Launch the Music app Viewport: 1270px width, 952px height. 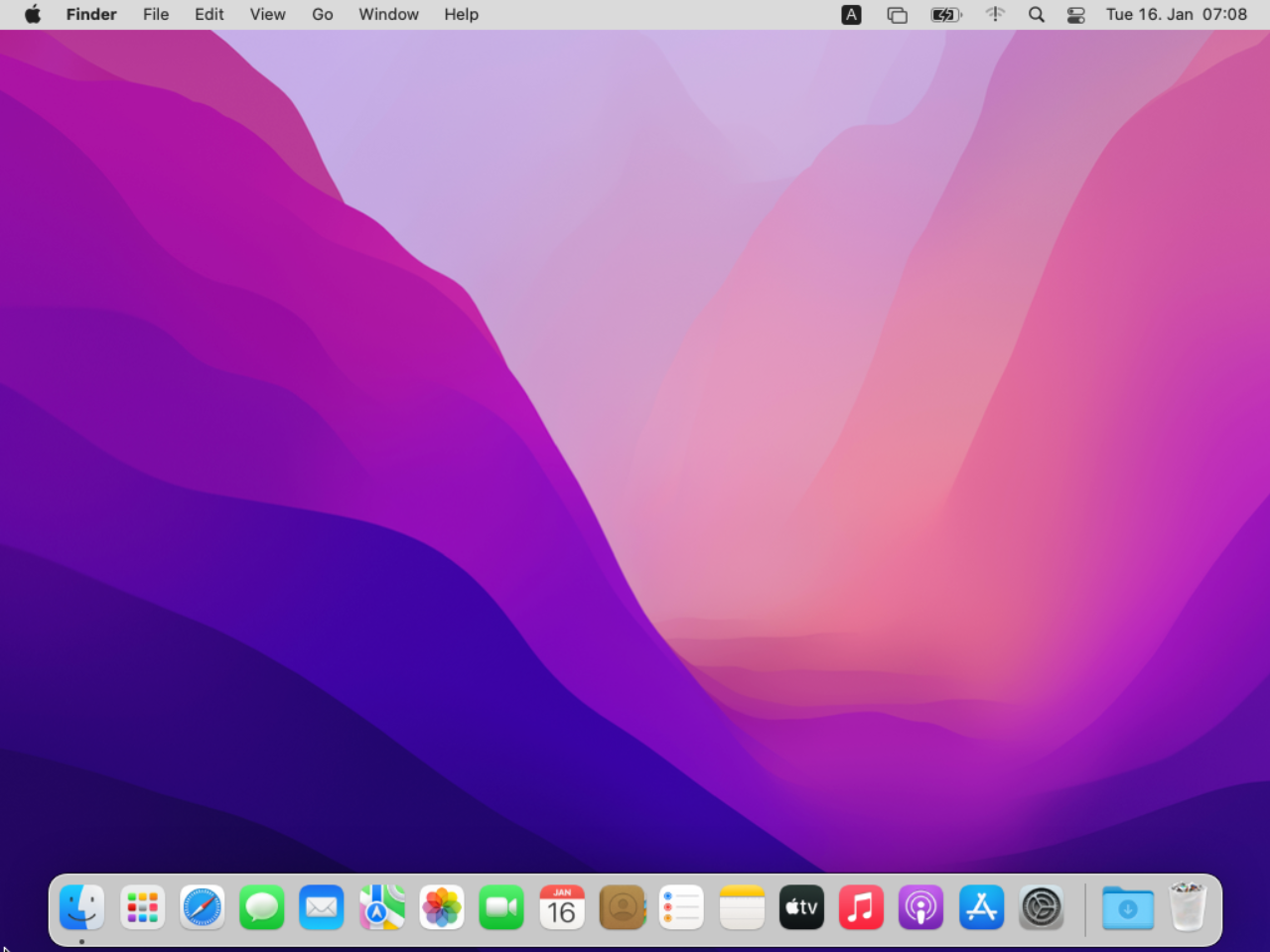pyautogui.click(x=861, y=906)
